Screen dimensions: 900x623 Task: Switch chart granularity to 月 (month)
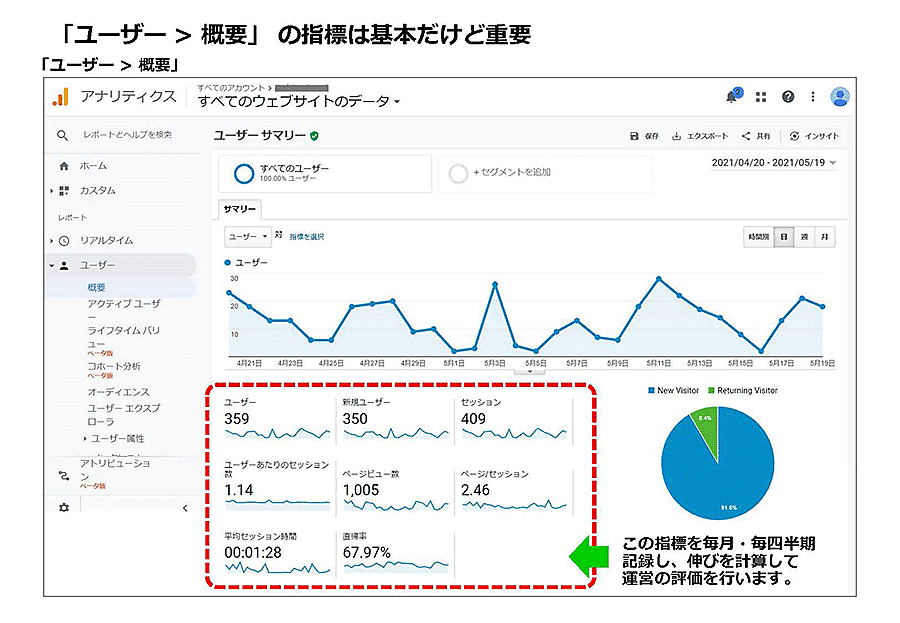point(824,237)
